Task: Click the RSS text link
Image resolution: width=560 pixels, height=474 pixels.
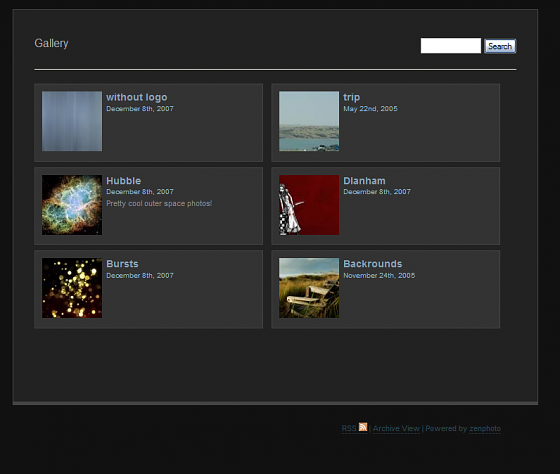Action: click(x=349, y=429)
